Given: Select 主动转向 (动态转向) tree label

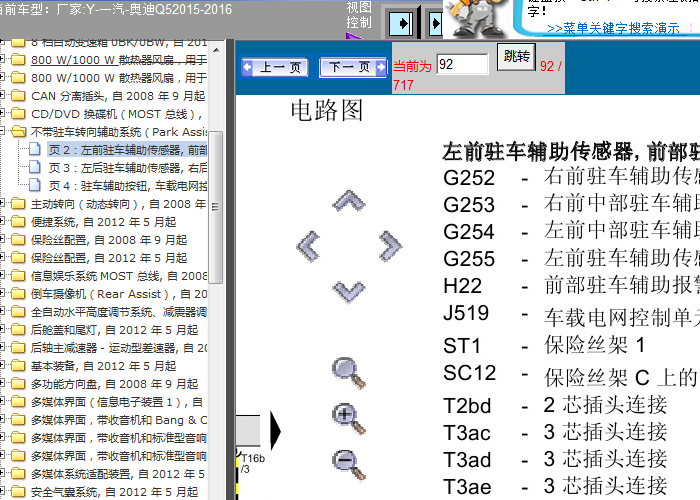Looking at the screenshot, I should [x=118, y=204].
